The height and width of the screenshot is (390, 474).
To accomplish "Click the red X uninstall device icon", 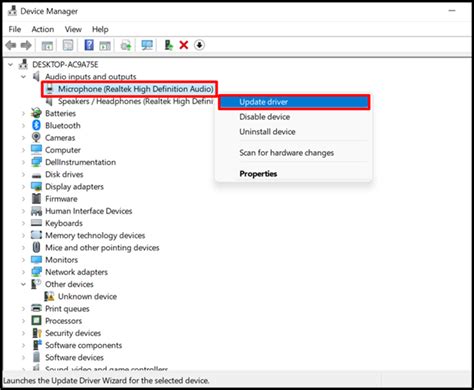I will [x=184, y=45].
